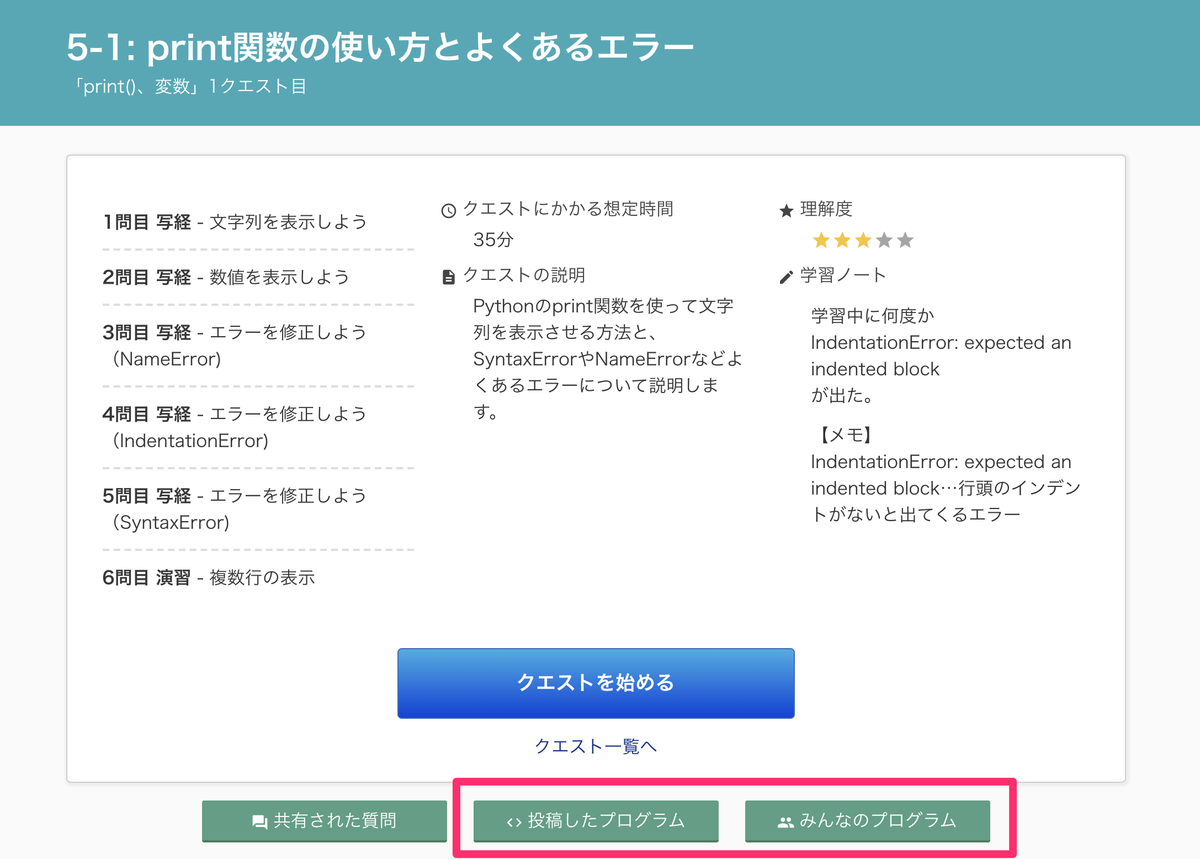Click the code icon on 投稿したプログラム
This screenshot has width=1200, height=859.
(x=514, y=822)
